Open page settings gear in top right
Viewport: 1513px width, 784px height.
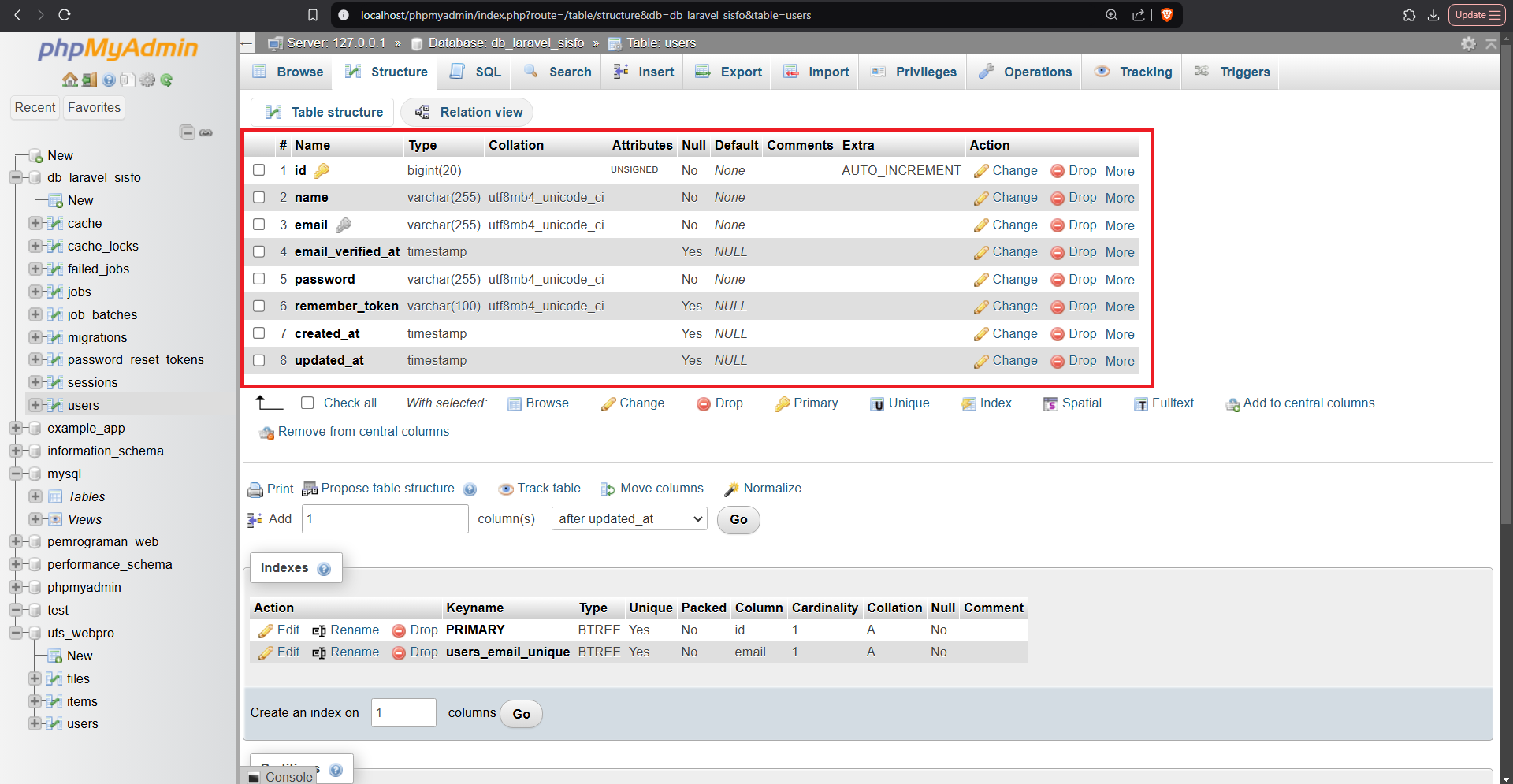[x=1468, y=44]
